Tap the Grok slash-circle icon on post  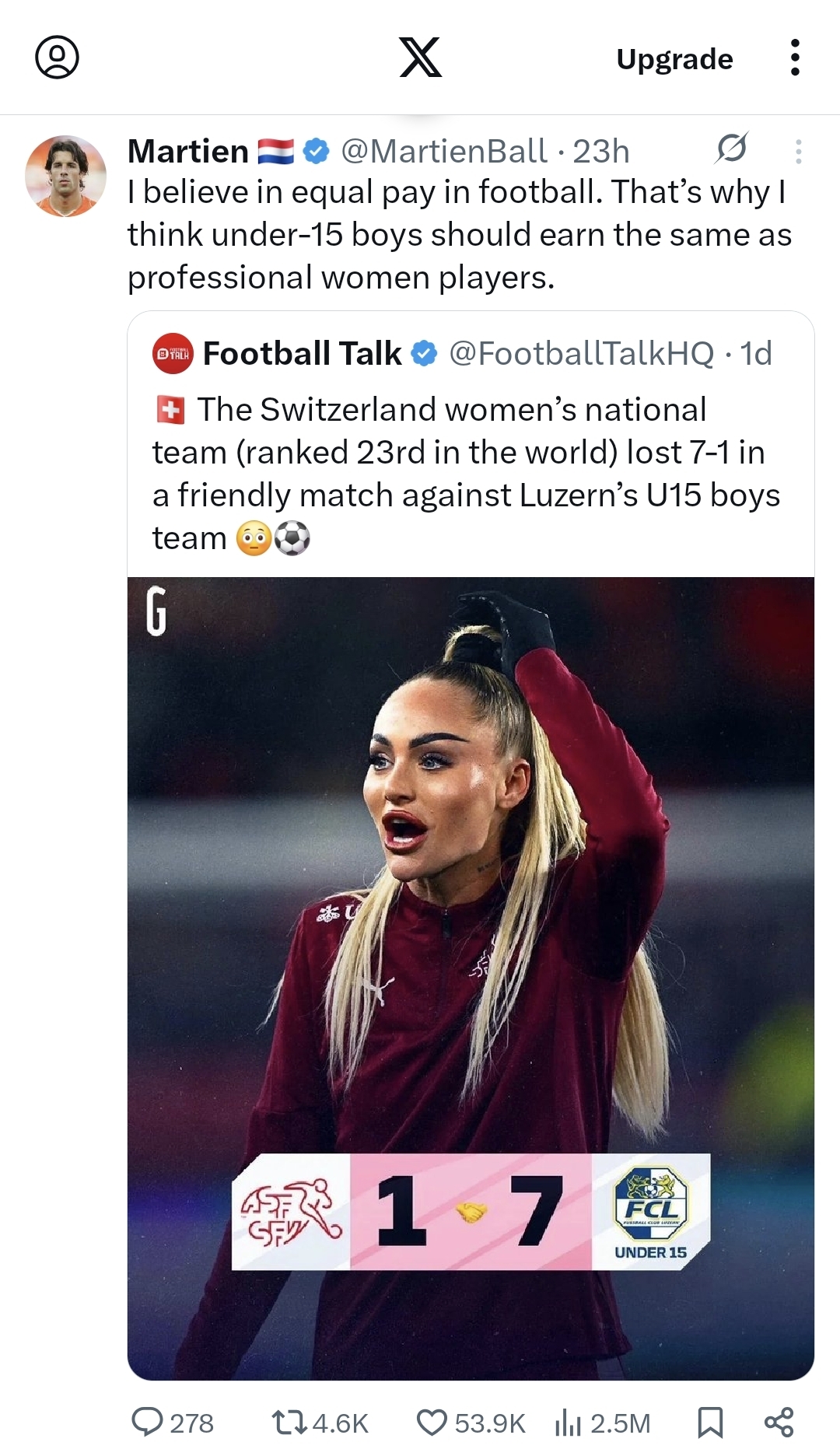(x=731, y=148)
